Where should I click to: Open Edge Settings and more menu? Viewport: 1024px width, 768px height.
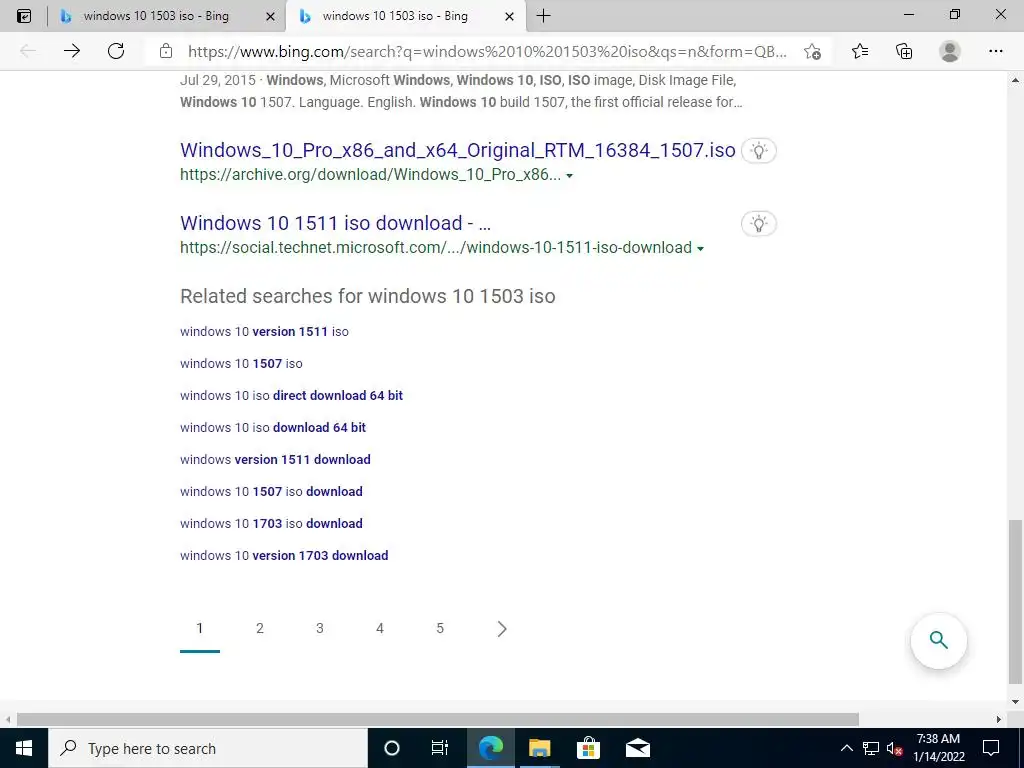click(x=995, y=51)
